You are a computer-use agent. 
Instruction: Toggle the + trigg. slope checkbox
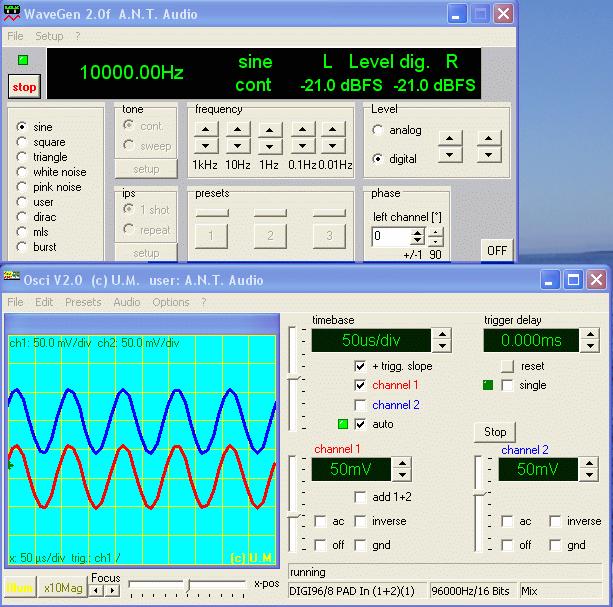(360, 366)
